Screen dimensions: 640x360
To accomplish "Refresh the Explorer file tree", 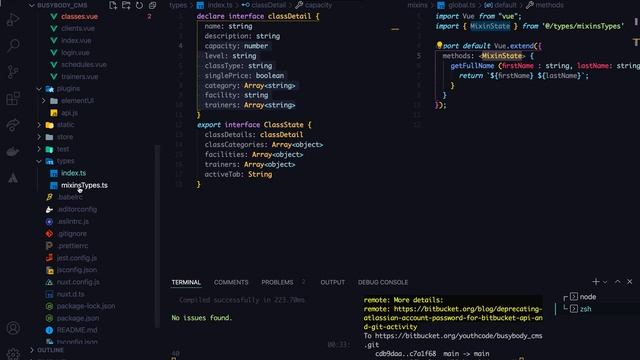I will [x=139, y=5].
